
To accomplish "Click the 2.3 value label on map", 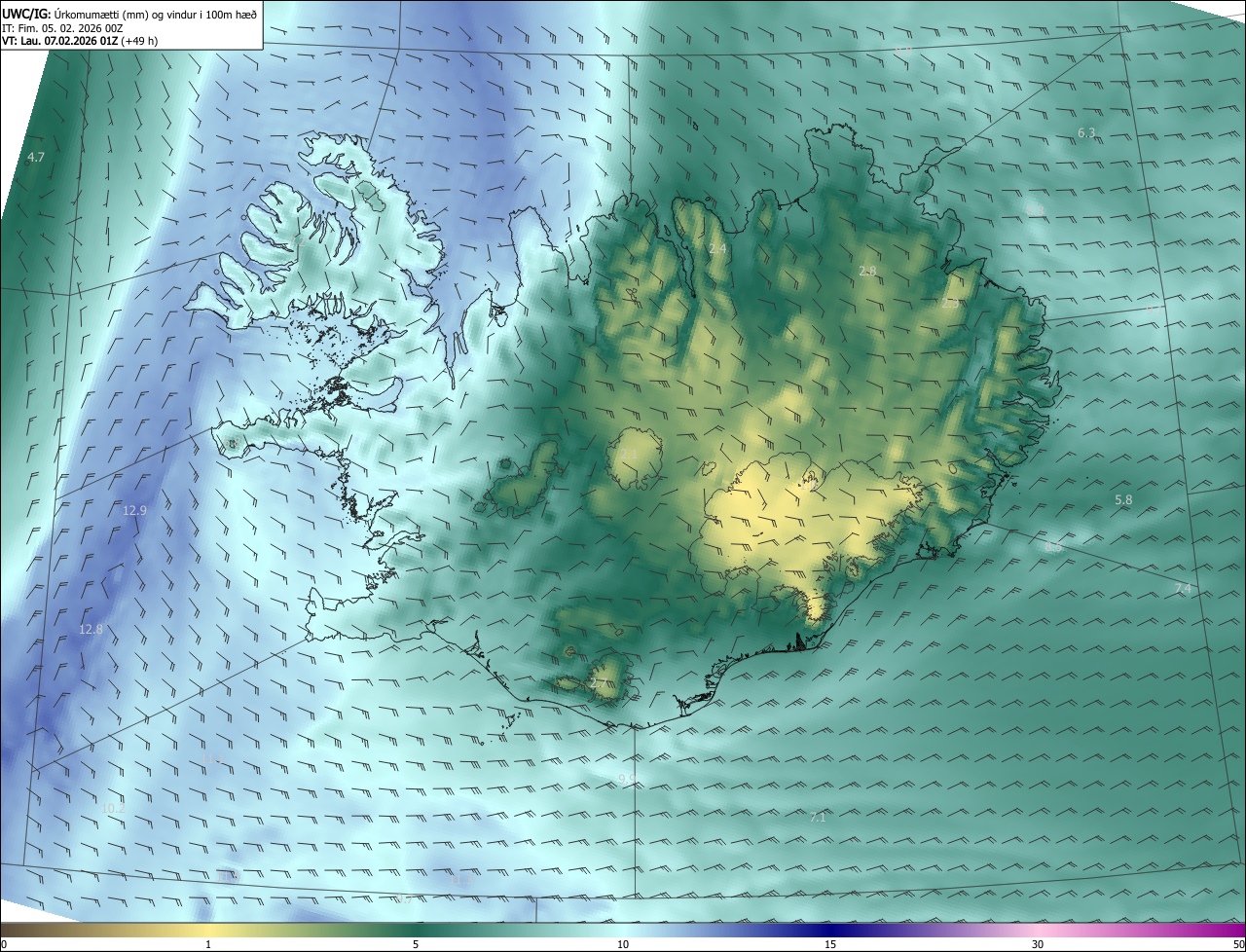I will pyautogui.click(x=950, y=303).
